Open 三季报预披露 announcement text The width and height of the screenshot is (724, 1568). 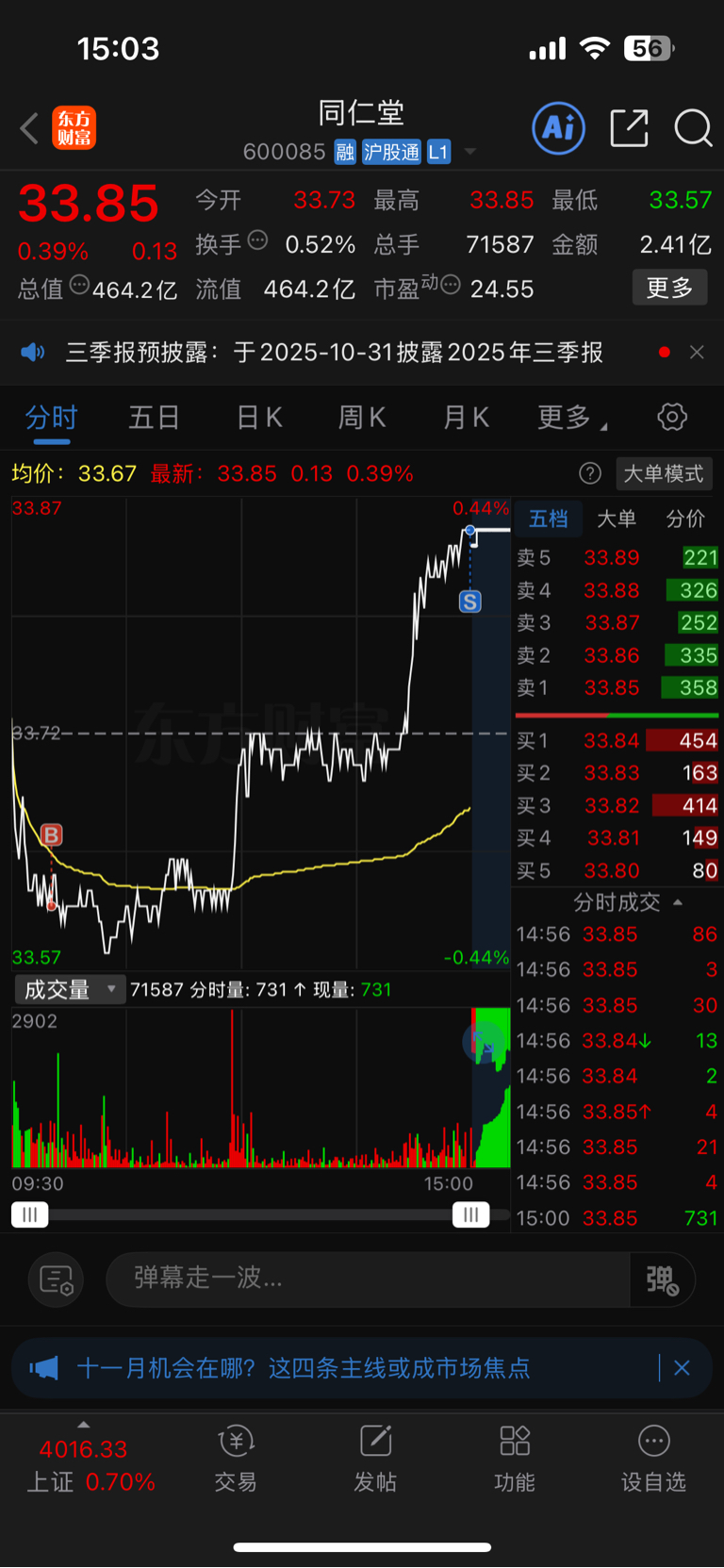(335, 353)
